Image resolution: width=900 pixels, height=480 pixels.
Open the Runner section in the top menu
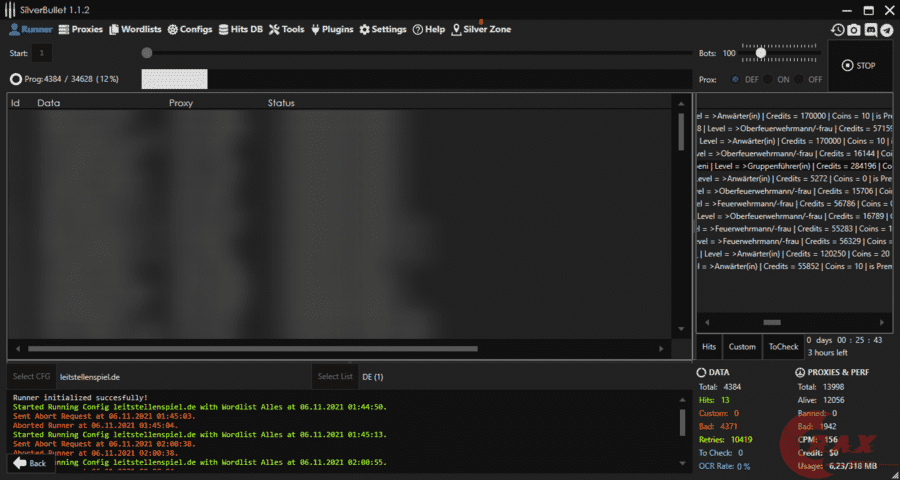click(30, 29)
